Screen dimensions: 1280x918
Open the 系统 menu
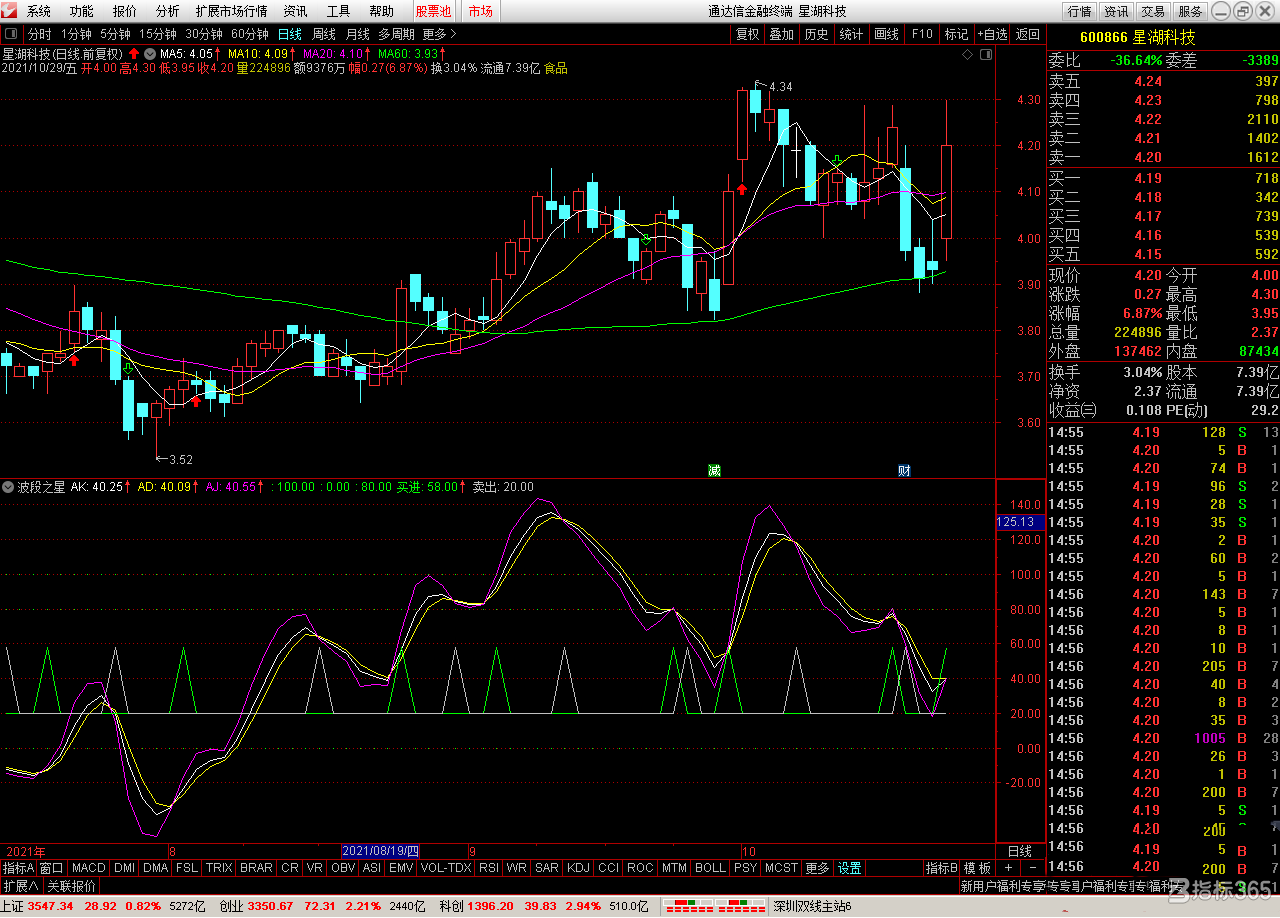39,11
